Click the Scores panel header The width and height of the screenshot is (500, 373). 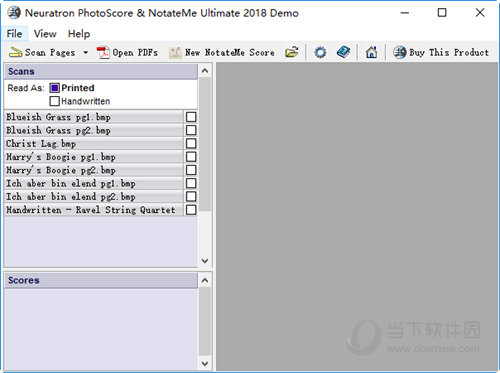pyautogui.click(x=101, y=280)
